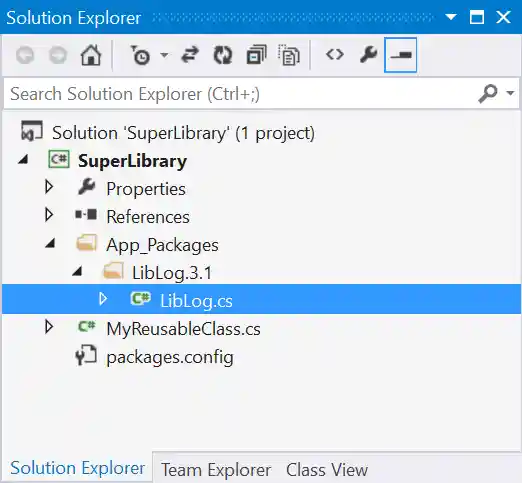Click the wrench icon beside Properties node
Viewport: 522px width, 483px height.
86,186
